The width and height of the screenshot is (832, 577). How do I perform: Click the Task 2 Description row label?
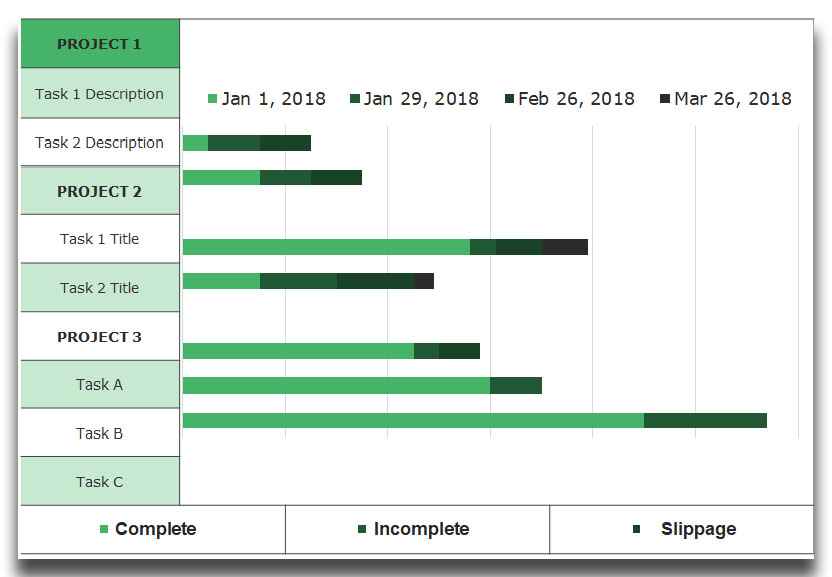tap(99, 143)
